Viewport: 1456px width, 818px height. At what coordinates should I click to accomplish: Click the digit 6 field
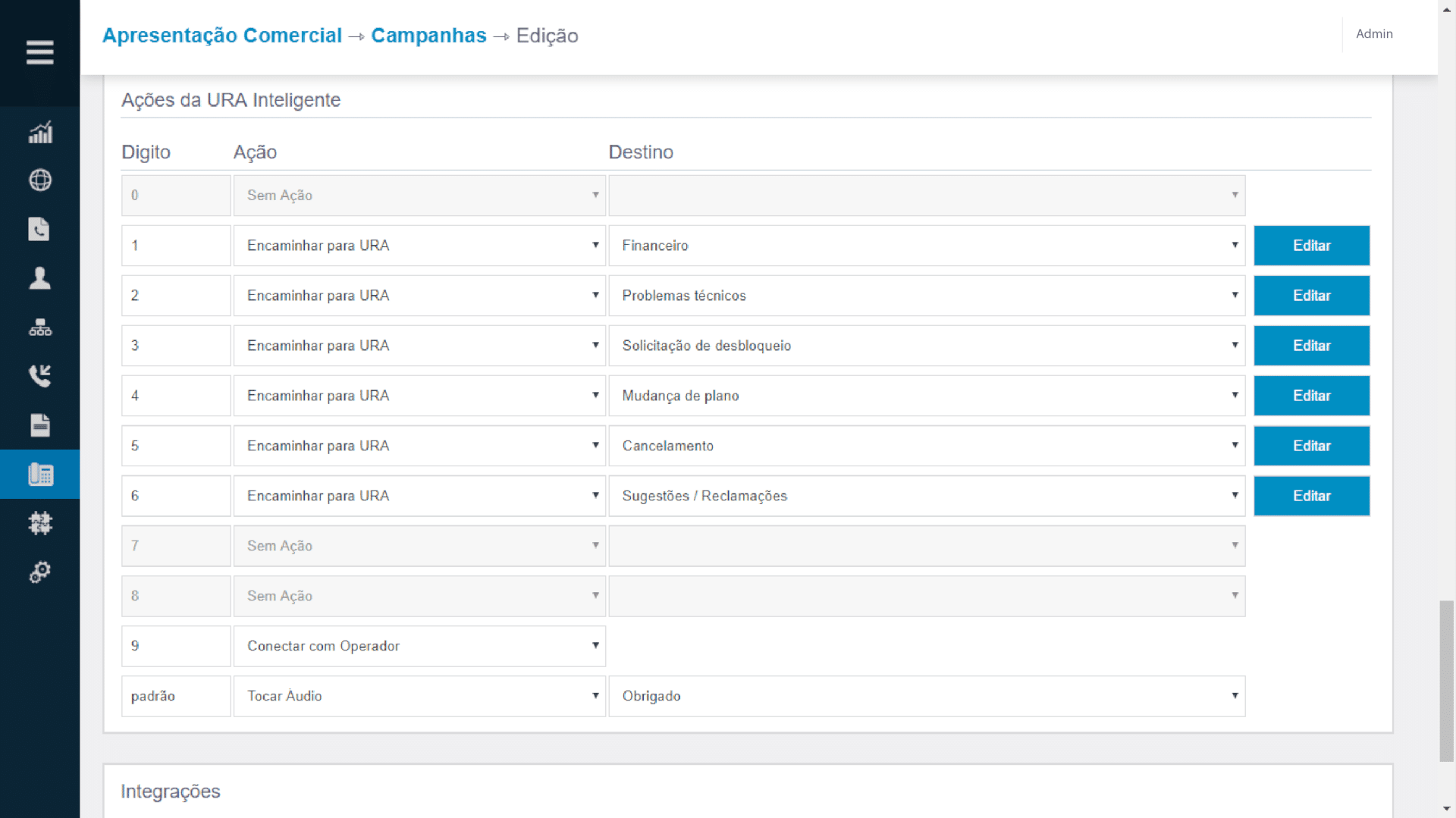point(176,496)
